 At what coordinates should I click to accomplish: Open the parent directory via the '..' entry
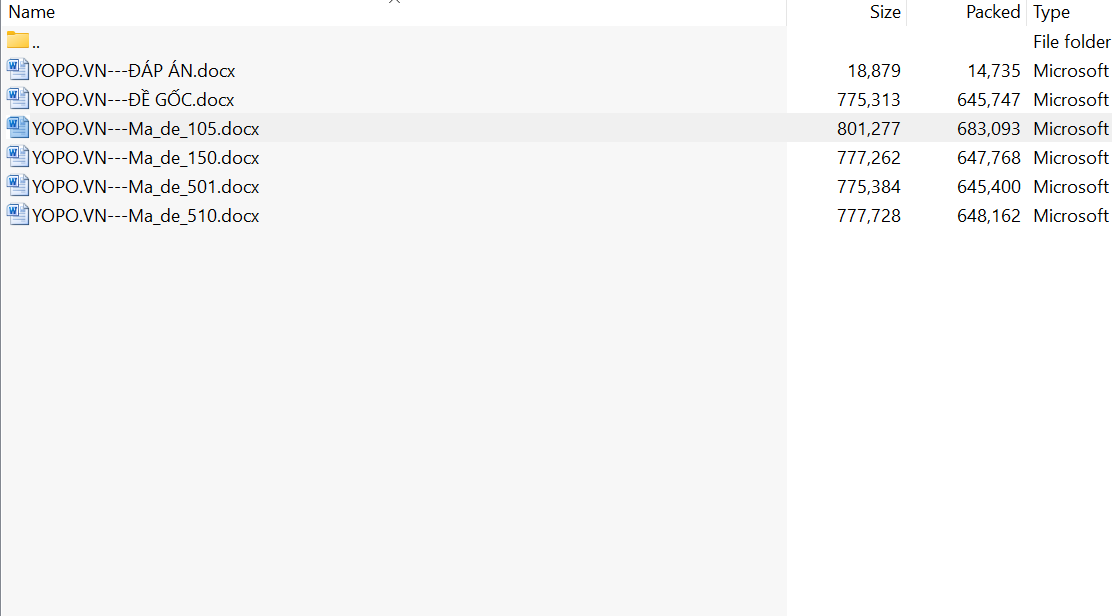tap(35, 41)
